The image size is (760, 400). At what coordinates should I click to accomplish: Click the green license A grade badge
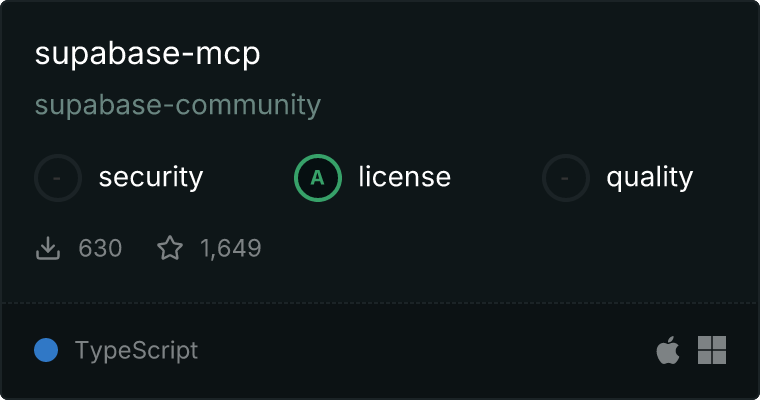[x=317, y=178]
